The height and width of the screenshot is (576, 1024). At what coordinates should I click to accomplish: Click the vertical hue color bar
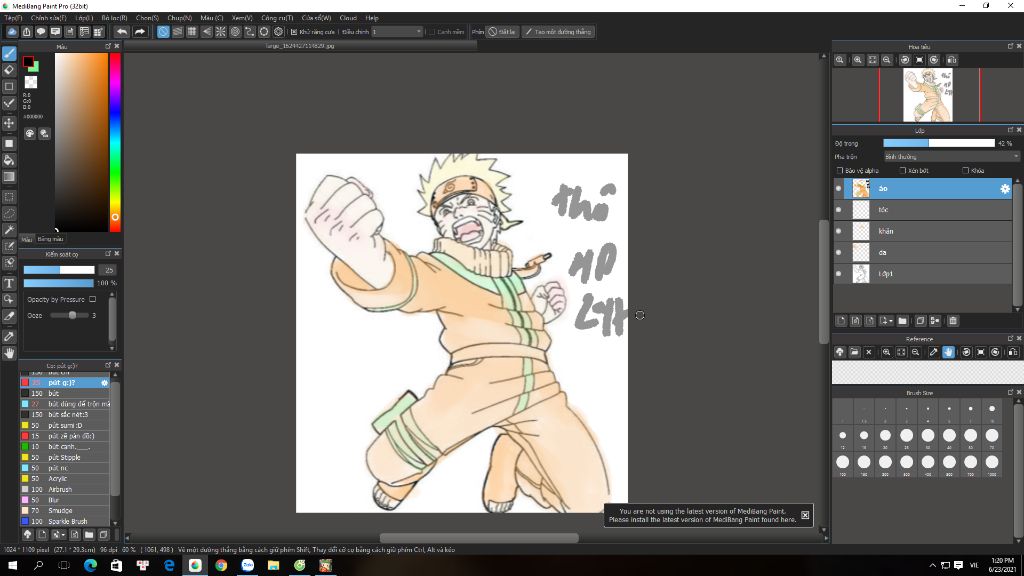(x=115, y=142)
